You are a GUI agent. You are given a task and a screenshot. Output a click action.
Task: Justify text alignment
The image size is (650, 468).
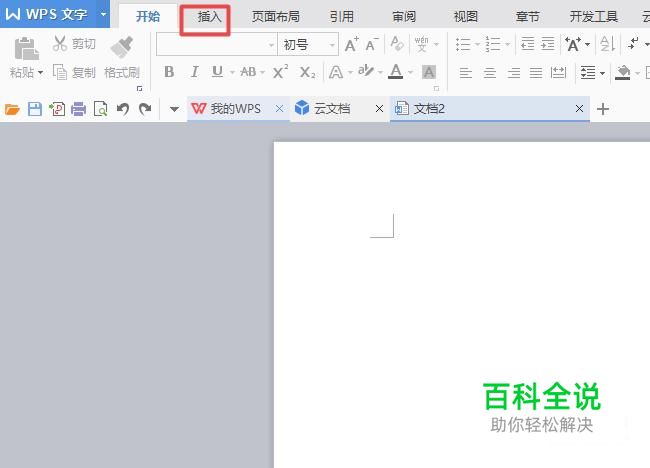[x=536, y=73]
